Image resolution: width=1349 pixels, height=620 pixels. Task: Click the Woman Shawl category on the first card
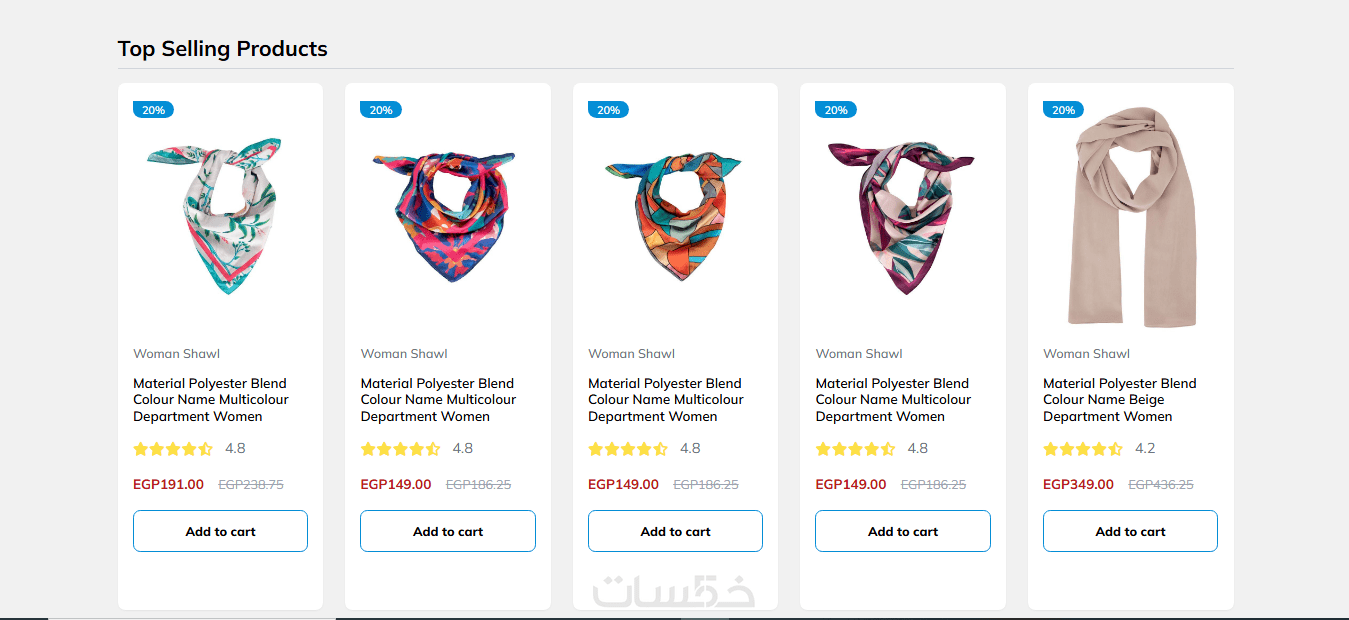tap(176, 353)
